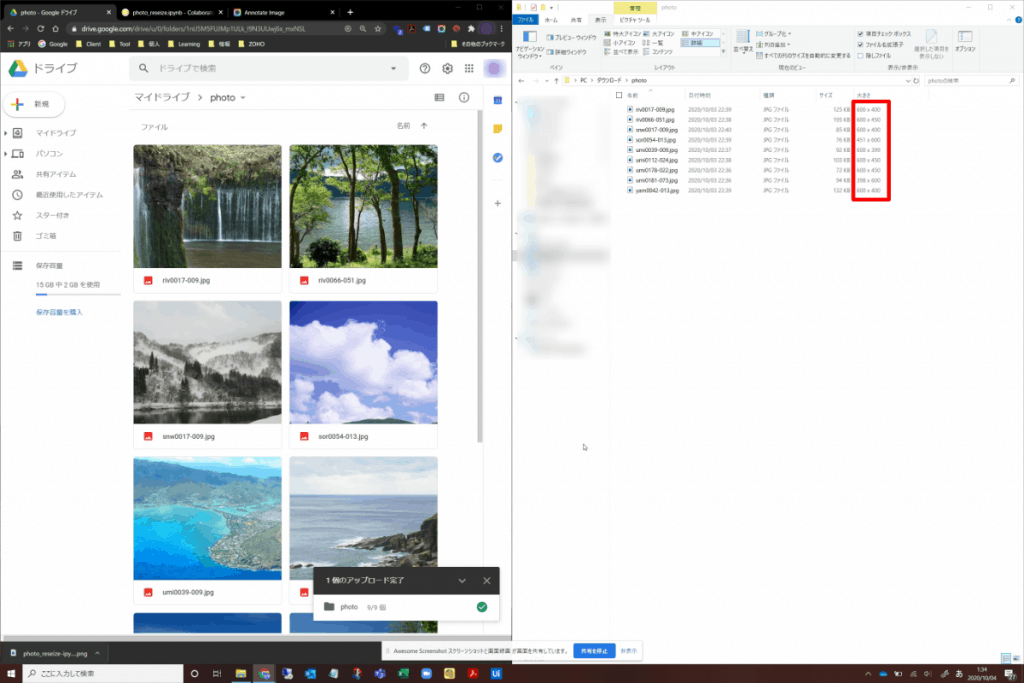Open the ホーム ribbon tab in Explorer

click(551, 19)
